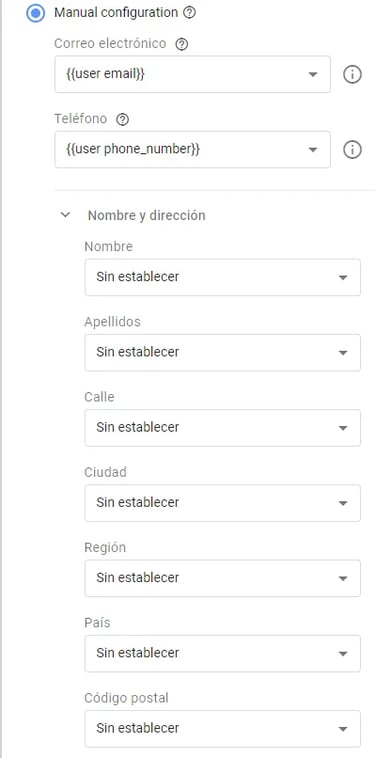Select the Manual configuration radio button
375x758 pixels.
pos(35,13)
